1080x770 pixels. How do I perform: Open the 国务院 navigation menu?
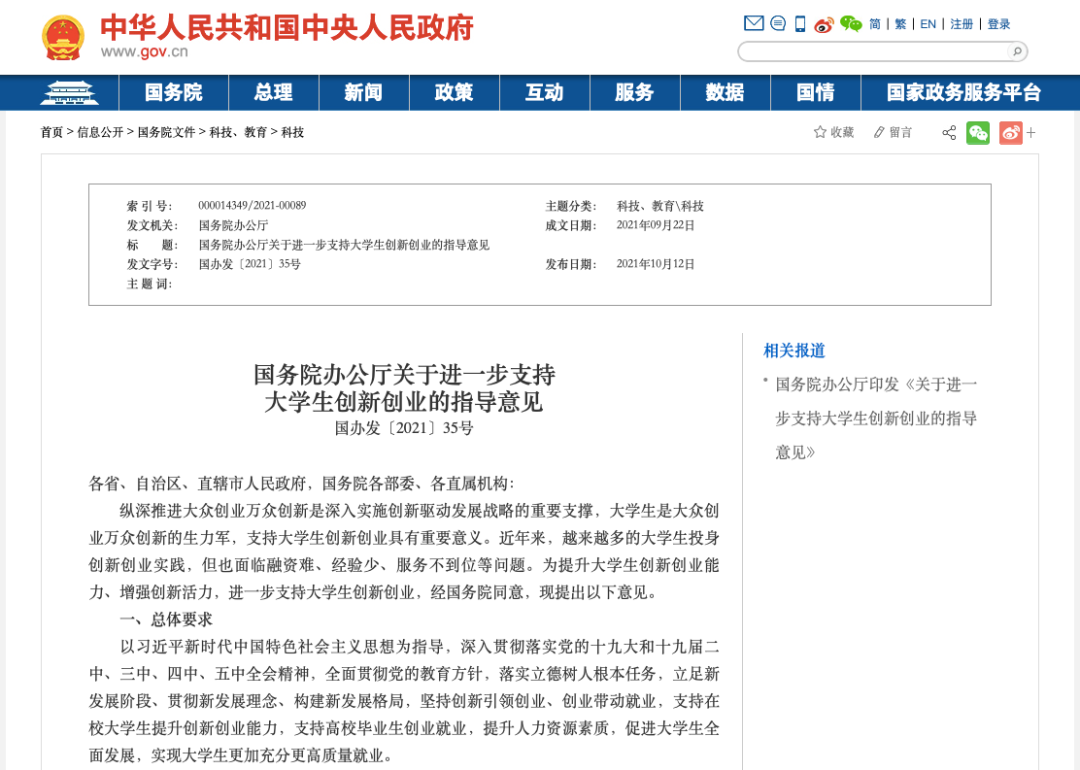point(173,93)
